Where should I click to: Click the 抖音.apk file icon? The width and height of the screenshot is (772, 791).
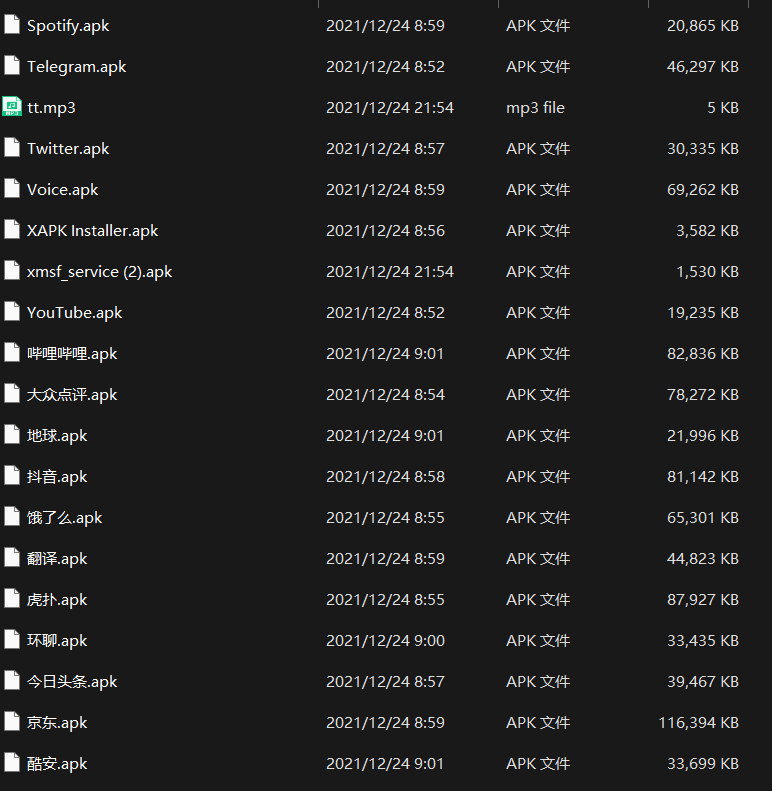click(12, 476)
